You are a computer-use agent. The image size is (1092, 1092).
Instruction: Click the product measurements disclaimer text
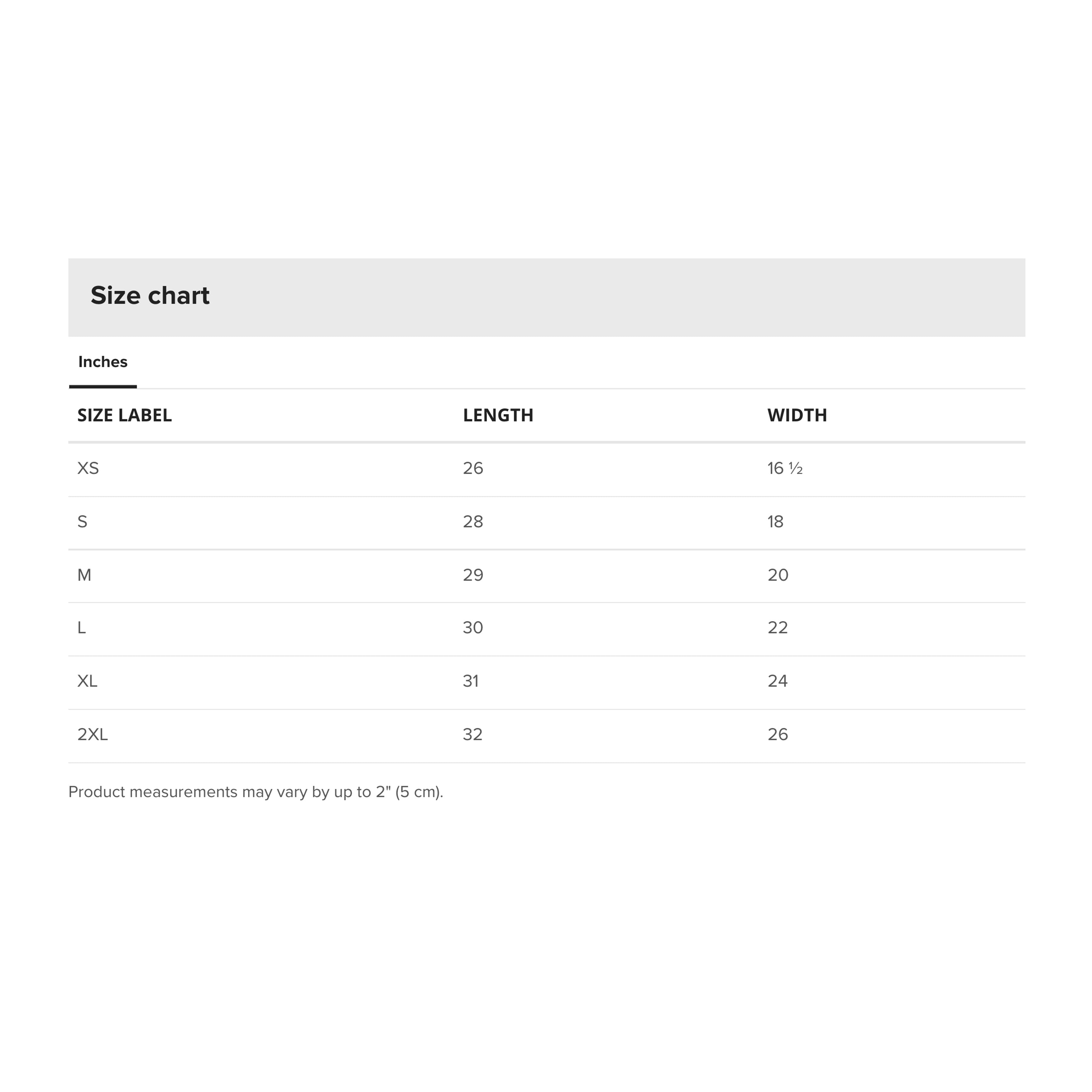click(x=256, y=792)
